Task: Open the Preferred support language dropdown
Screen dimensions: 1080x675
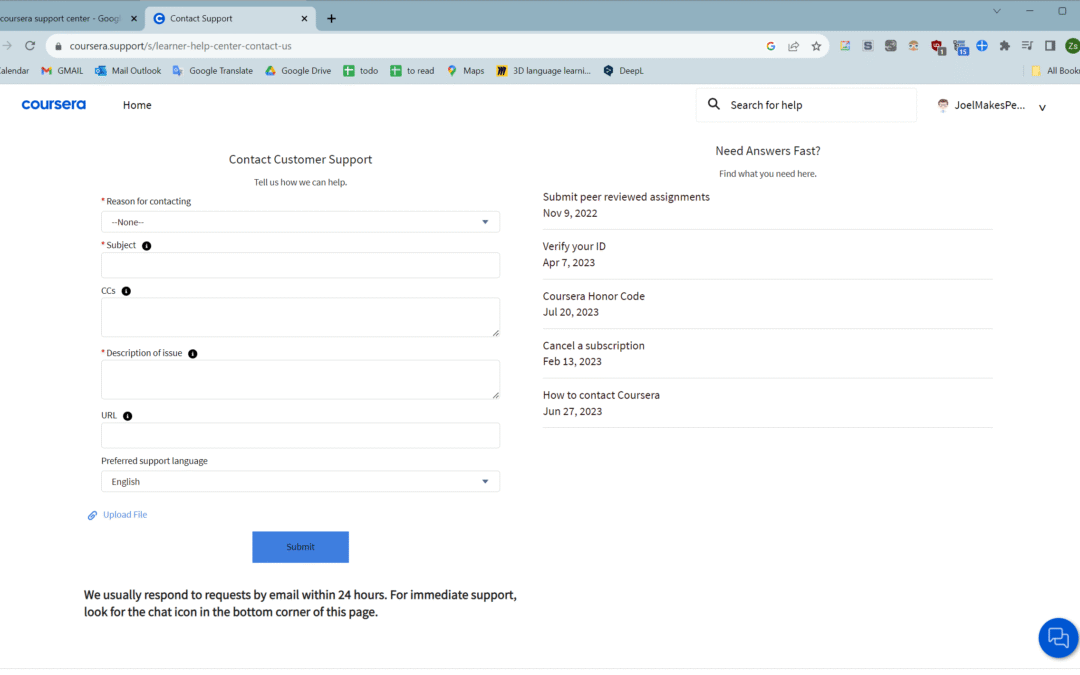Action: click(x=300, y=482)
